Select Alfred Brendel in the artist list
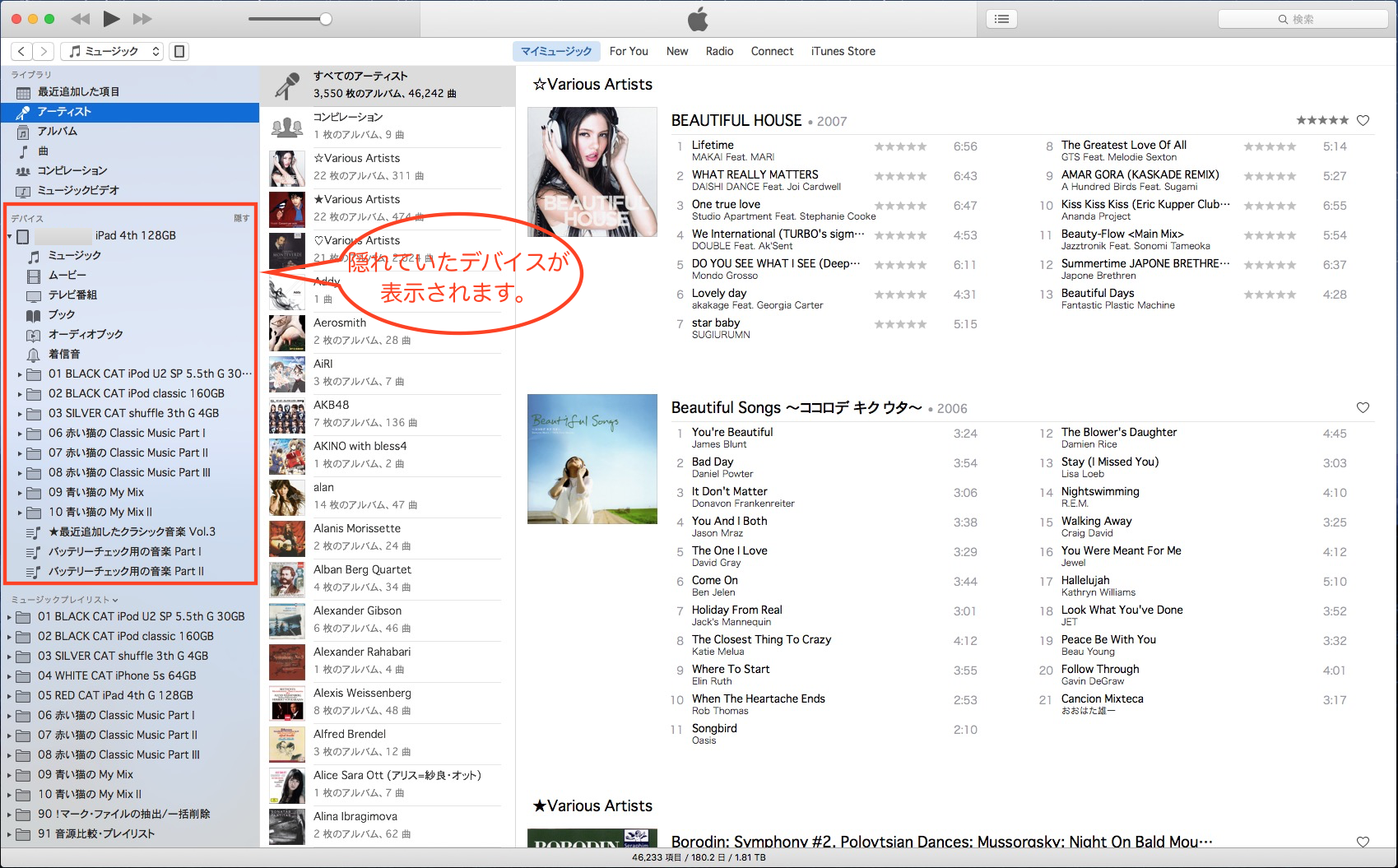1398x868 pixels. tap(388, 744)
